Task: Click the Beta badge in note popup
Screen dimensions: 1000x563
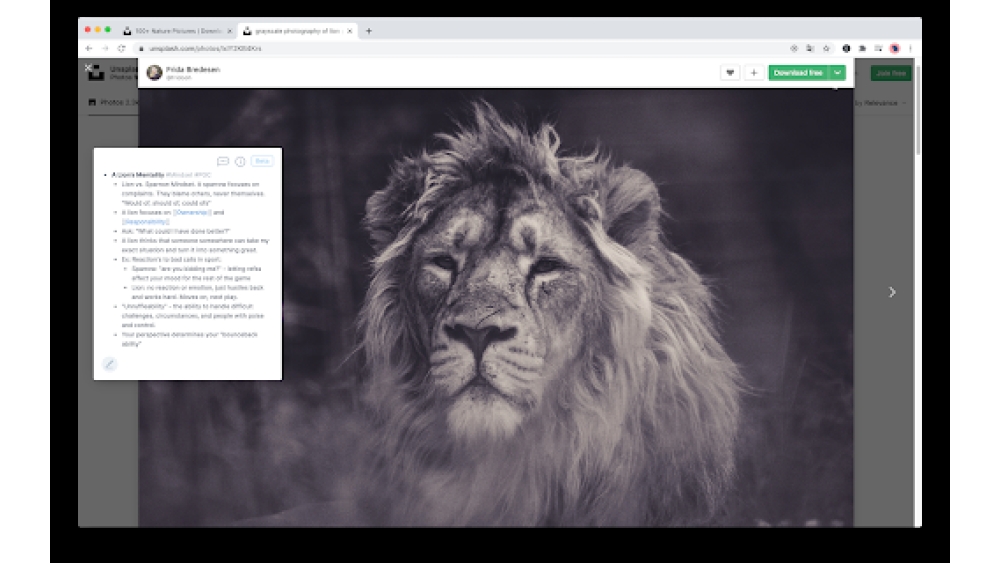Action: pyautogui.click(x=262, y=161)
